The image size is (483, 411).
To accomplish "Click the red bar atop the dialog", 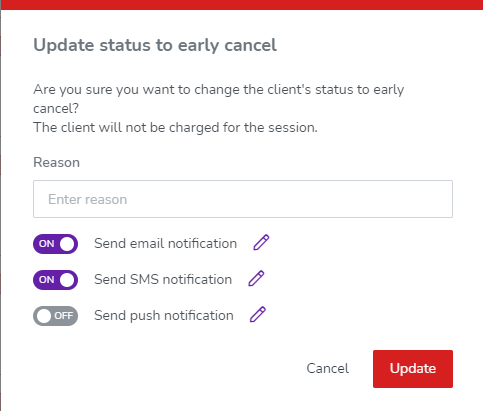I will 242,5.
